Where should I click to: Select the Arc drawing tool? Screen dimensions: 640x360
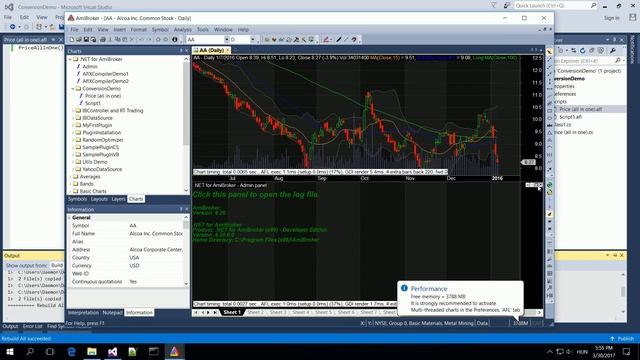(x=549, y=147)
